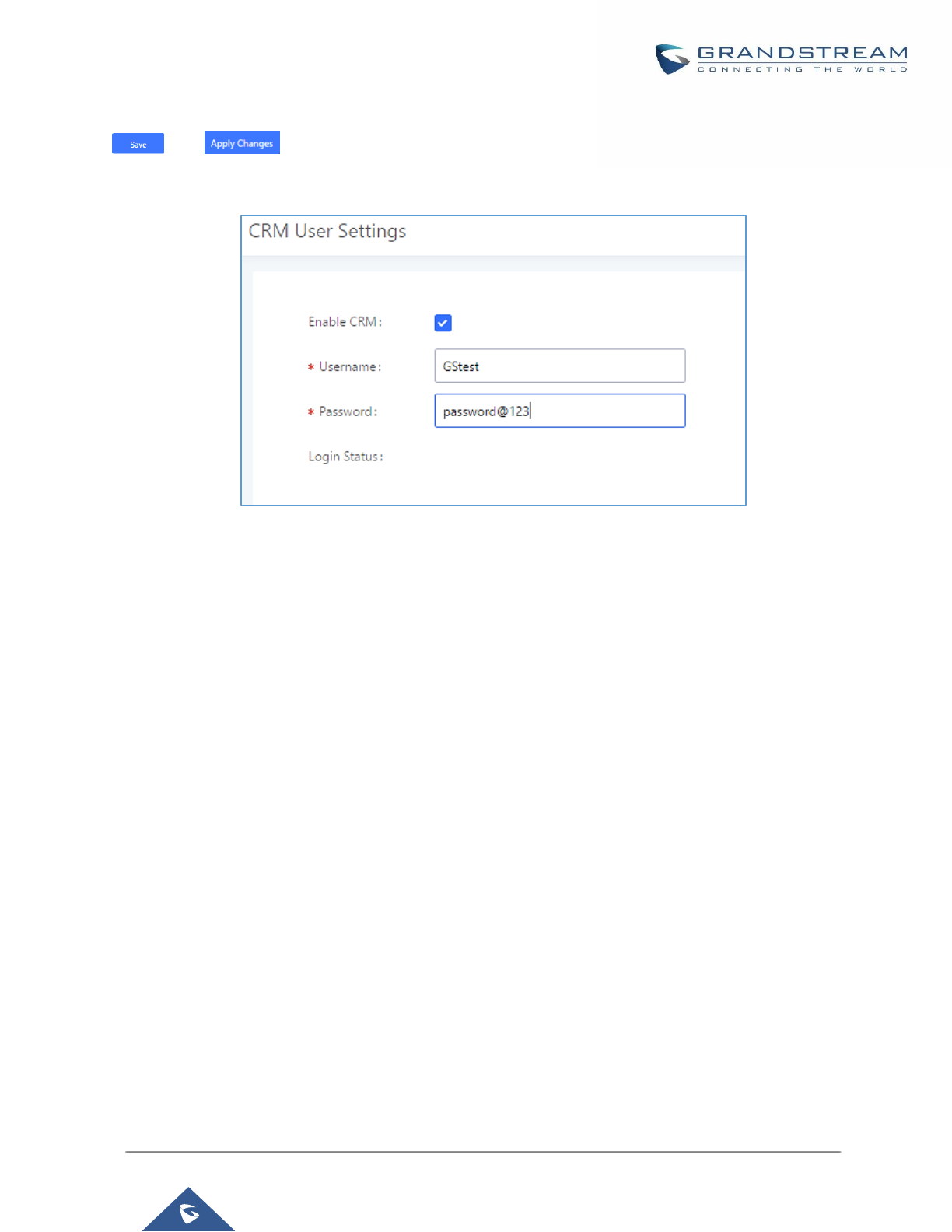Viewport: 952px width, 1232px height.
Task: Click the Enable CRM label
Action: [x=345, y=322]
